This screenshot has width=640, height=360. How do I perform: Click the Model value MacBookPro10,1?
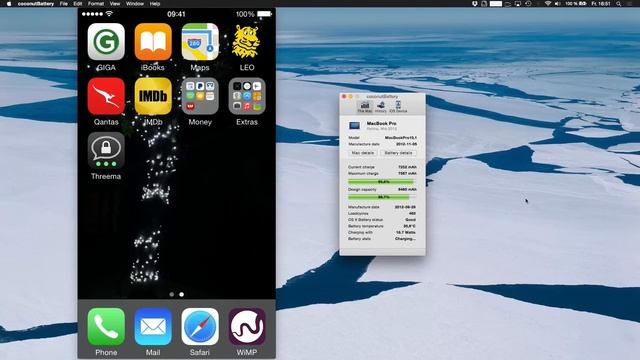click(x=400, y=138)
